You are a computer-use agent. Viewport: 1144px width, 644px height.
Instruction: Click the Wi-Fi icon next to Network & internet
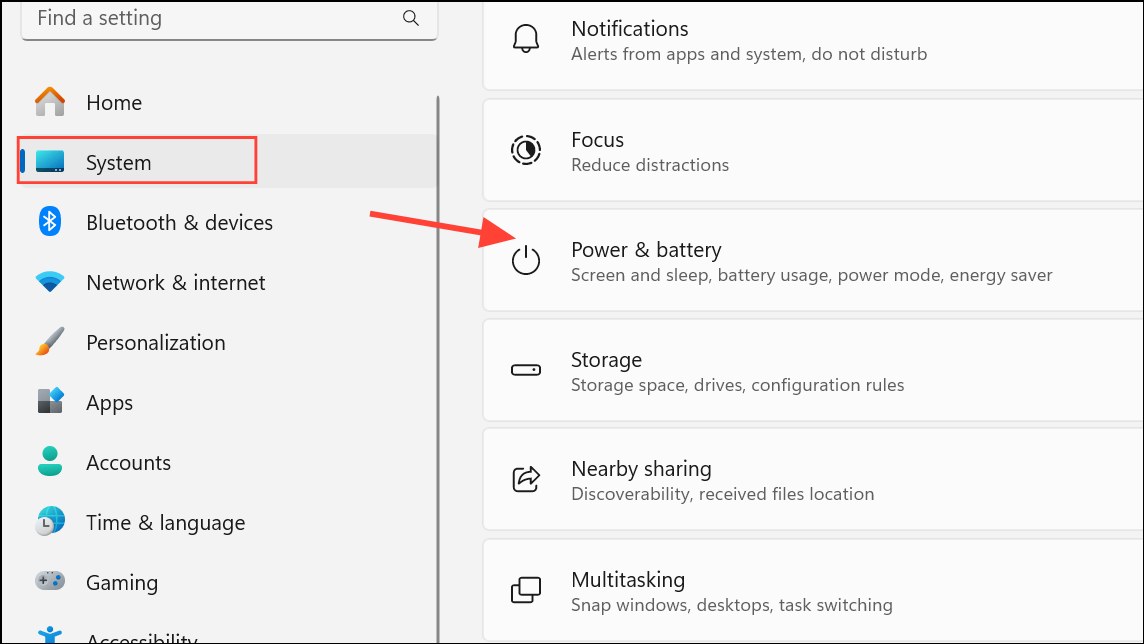click(49, 282)
